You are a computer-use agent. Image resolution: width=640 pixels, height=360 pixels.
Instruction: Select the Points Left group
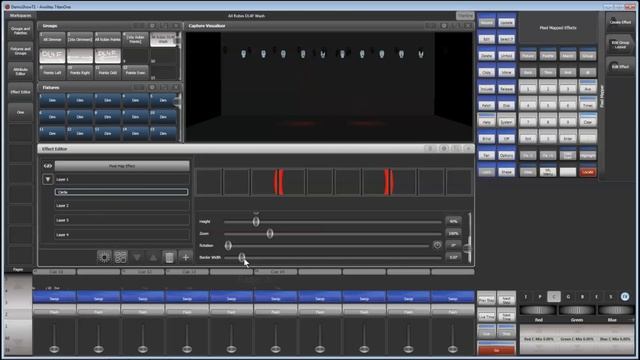(52, 72)
